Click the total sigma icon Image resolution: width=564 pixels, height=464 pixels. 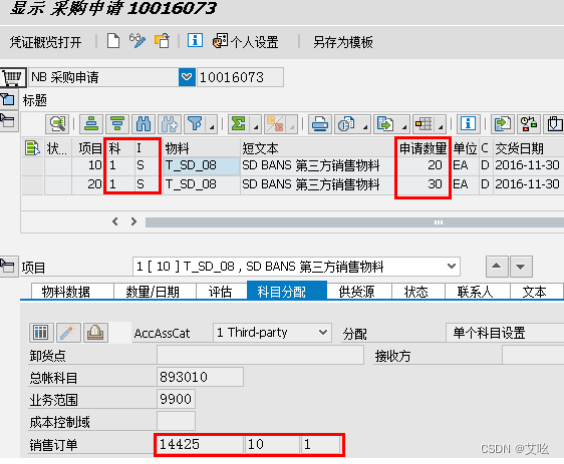[238, 124]
